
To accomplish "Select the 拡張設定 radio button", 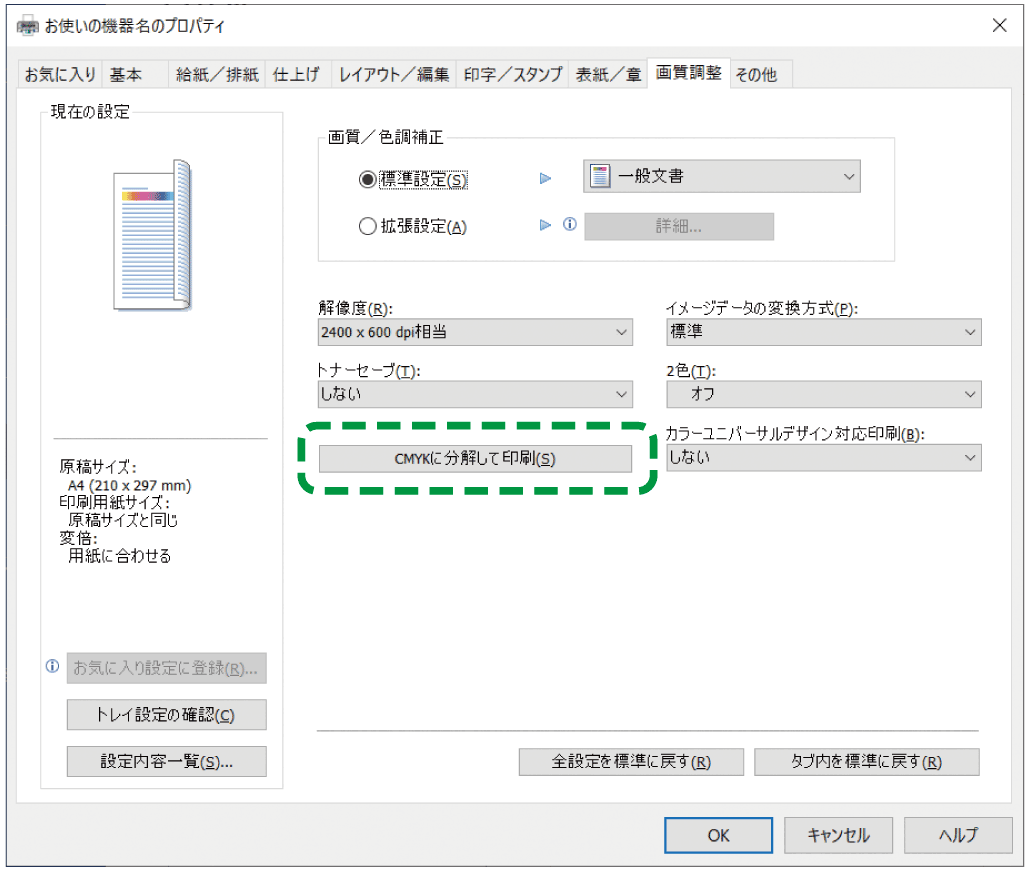I will pos(368,226).
